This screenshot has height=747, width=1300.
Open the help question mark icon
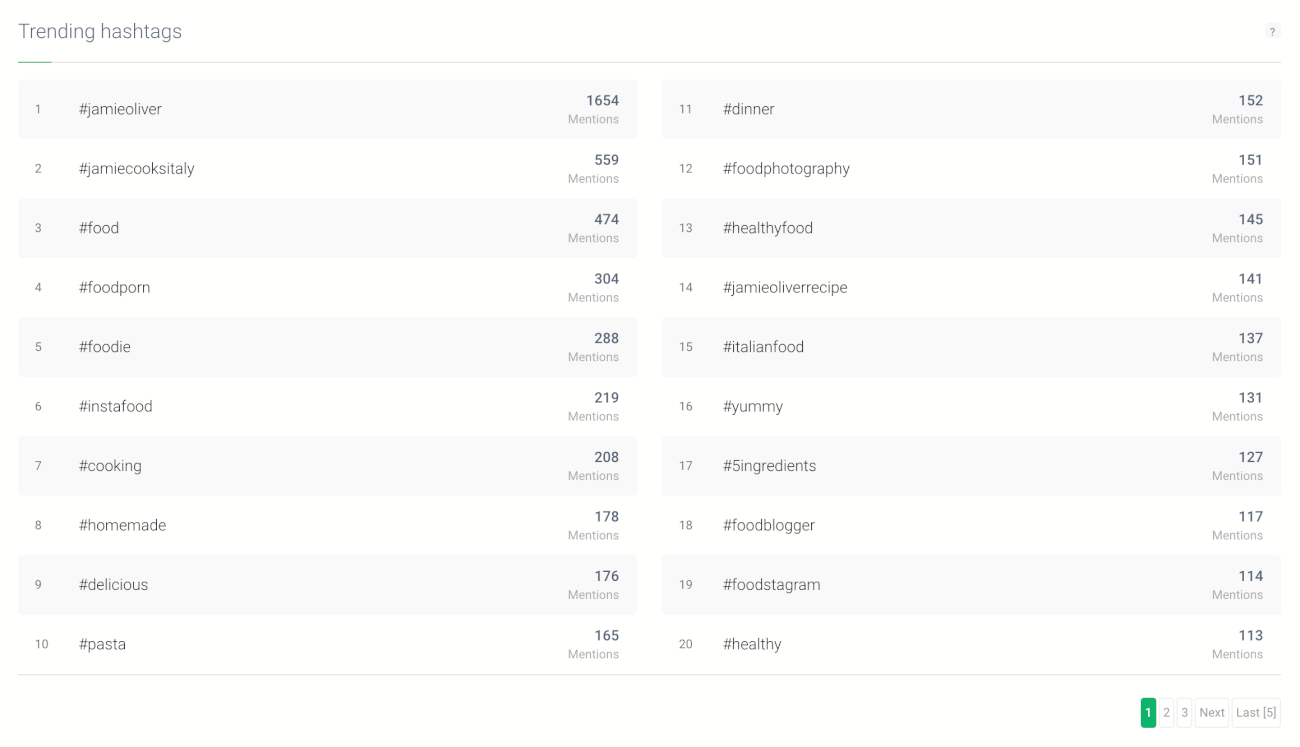1272,32
